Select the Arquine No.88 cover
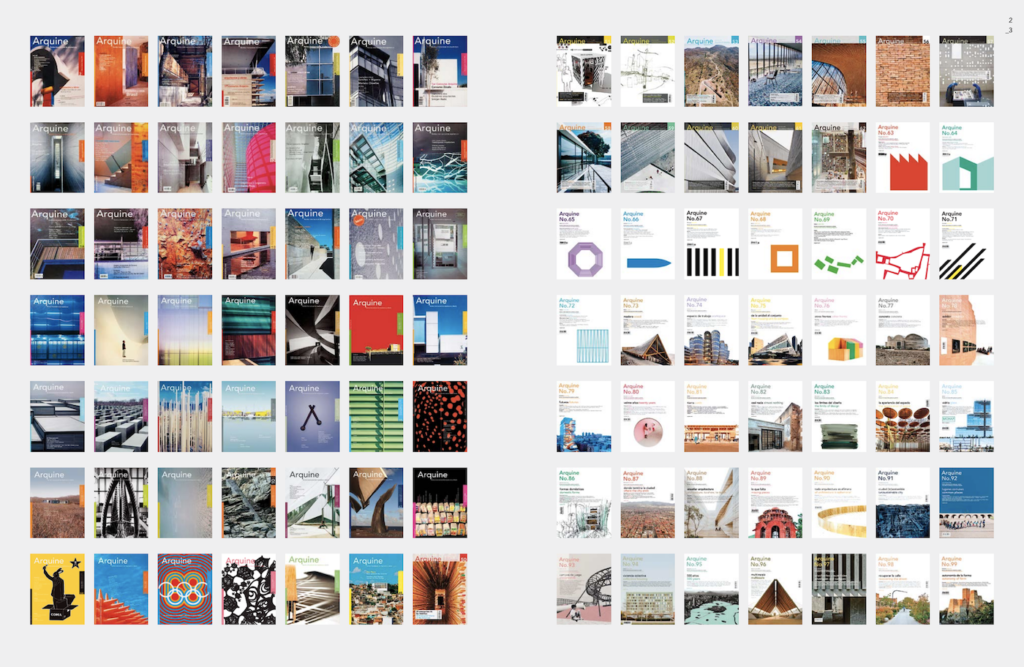 click(x=712, y=502)
